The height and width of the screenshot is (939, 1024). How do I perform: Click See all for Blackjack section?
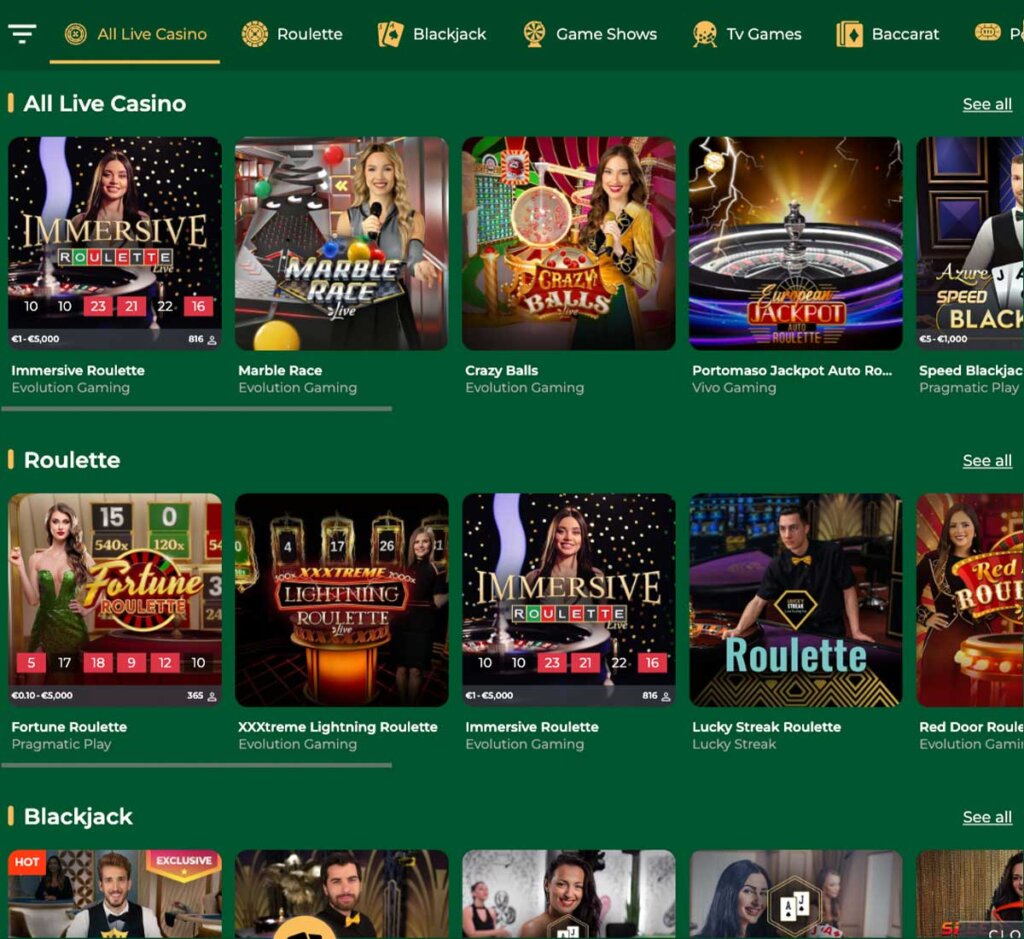[x=987, y=817]
